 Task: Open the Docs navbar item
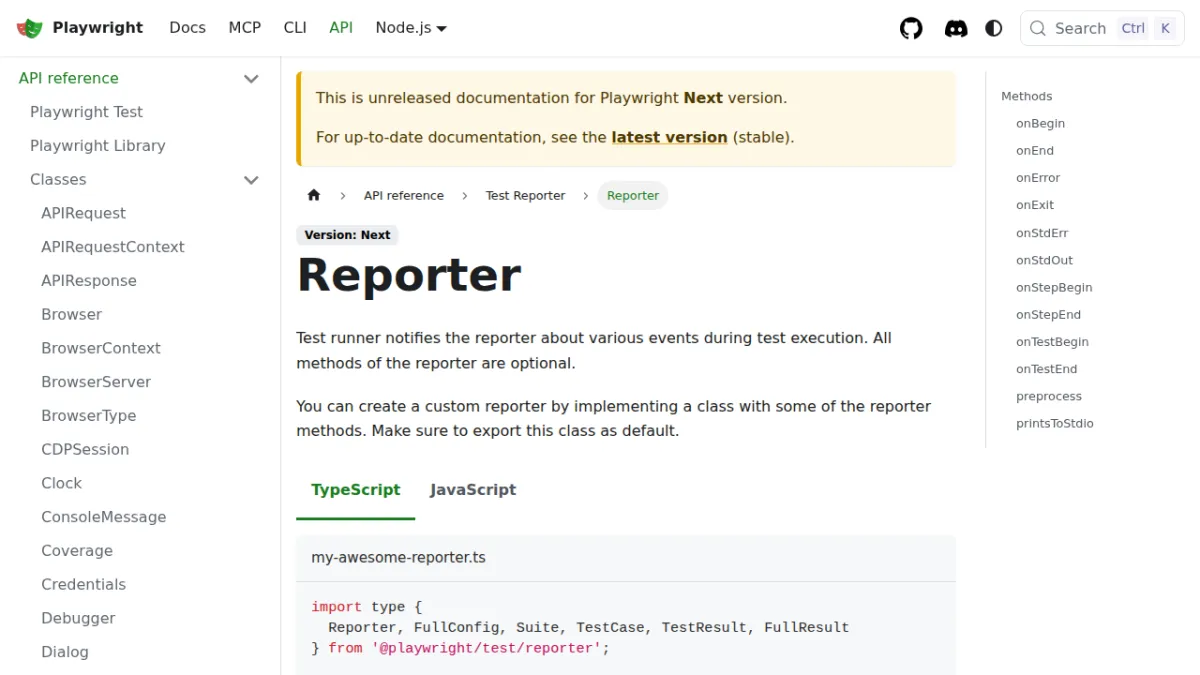(x=187, y=28)
